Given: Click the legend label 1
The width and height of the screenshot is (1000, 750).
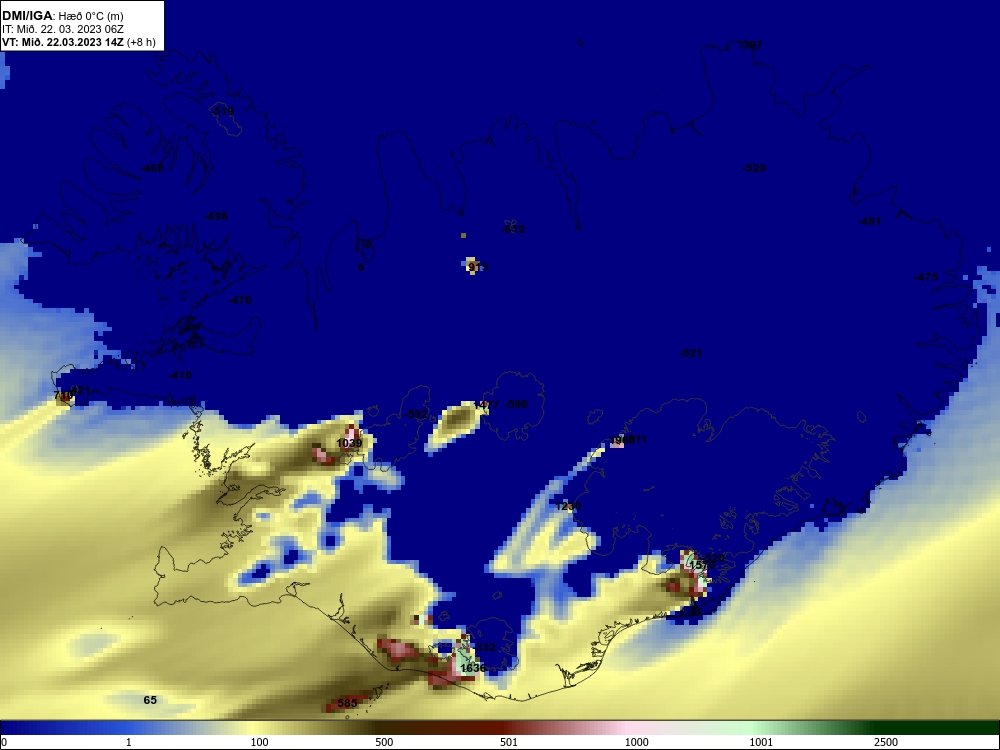Looking at the screenshot, I should coord(129,742).
